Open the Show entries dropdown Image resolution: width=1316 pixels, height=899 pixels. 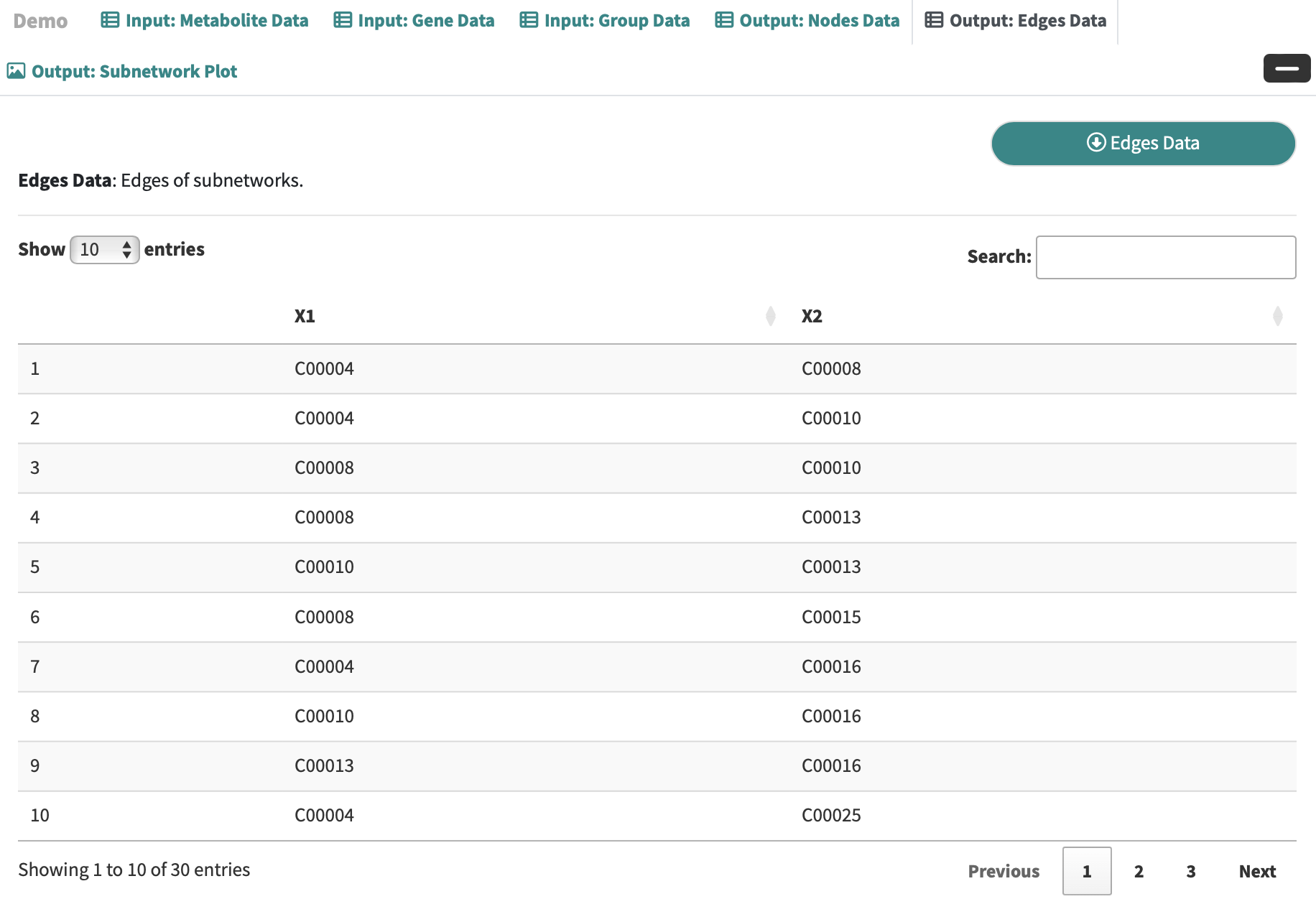point(105,250)
